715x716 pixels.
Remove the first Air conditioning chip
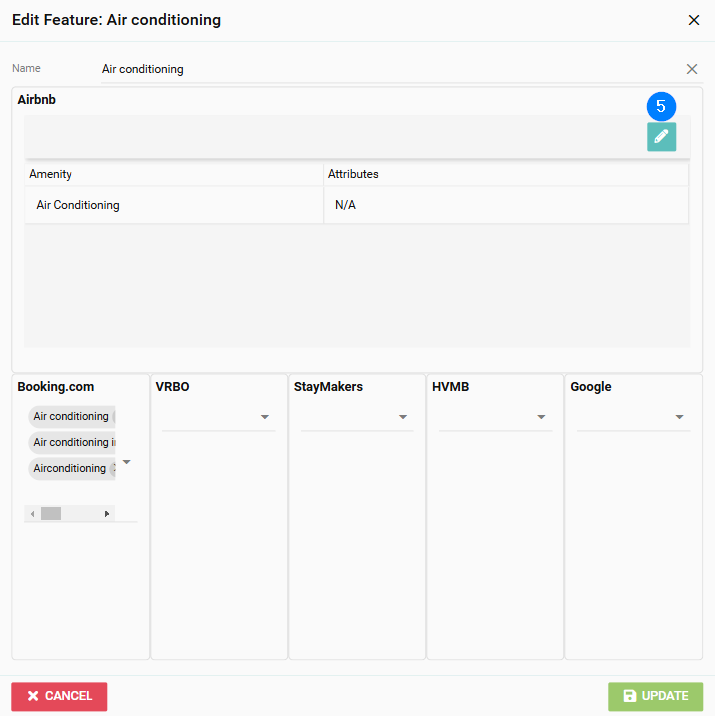click(114, 416)
